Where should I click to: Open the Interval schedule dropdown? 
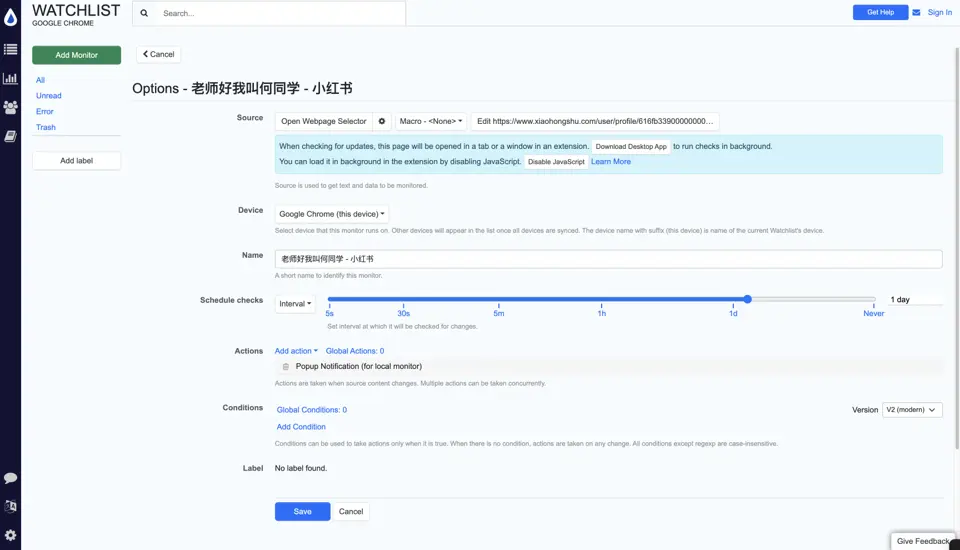295,303
